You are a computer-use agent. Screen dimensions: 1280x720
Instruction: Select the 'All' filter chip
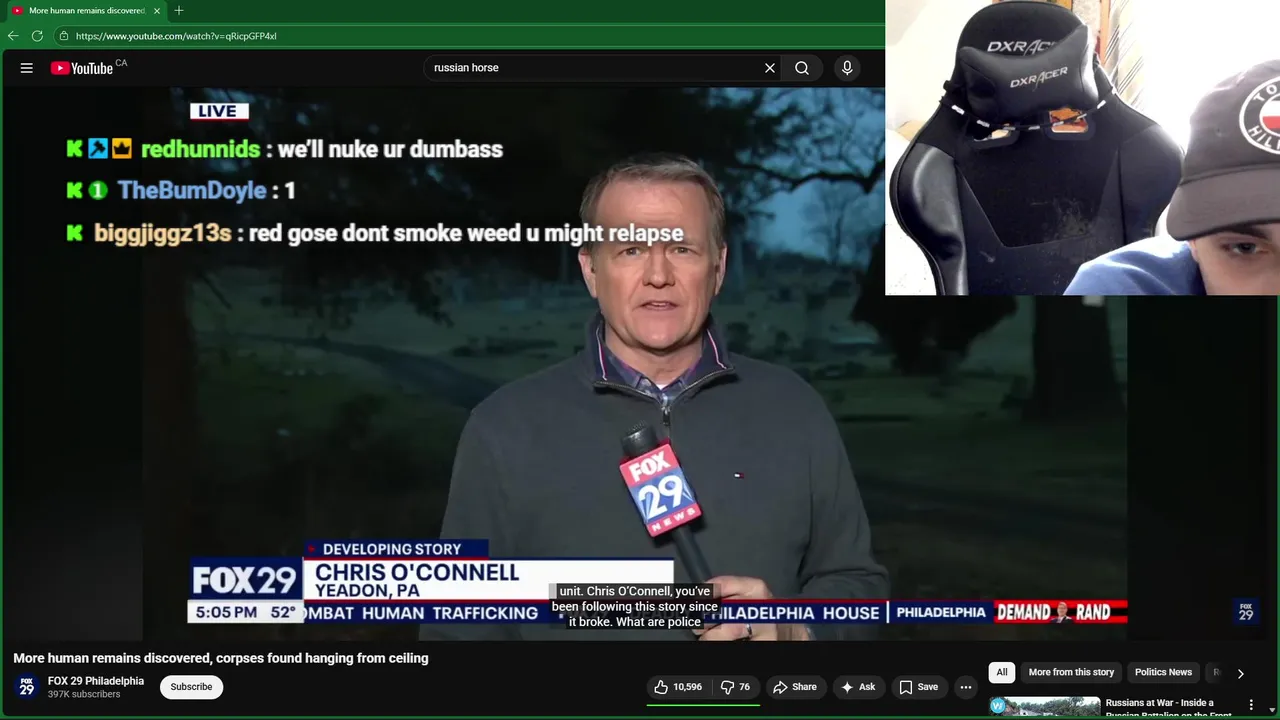(x=1002, y=672)
